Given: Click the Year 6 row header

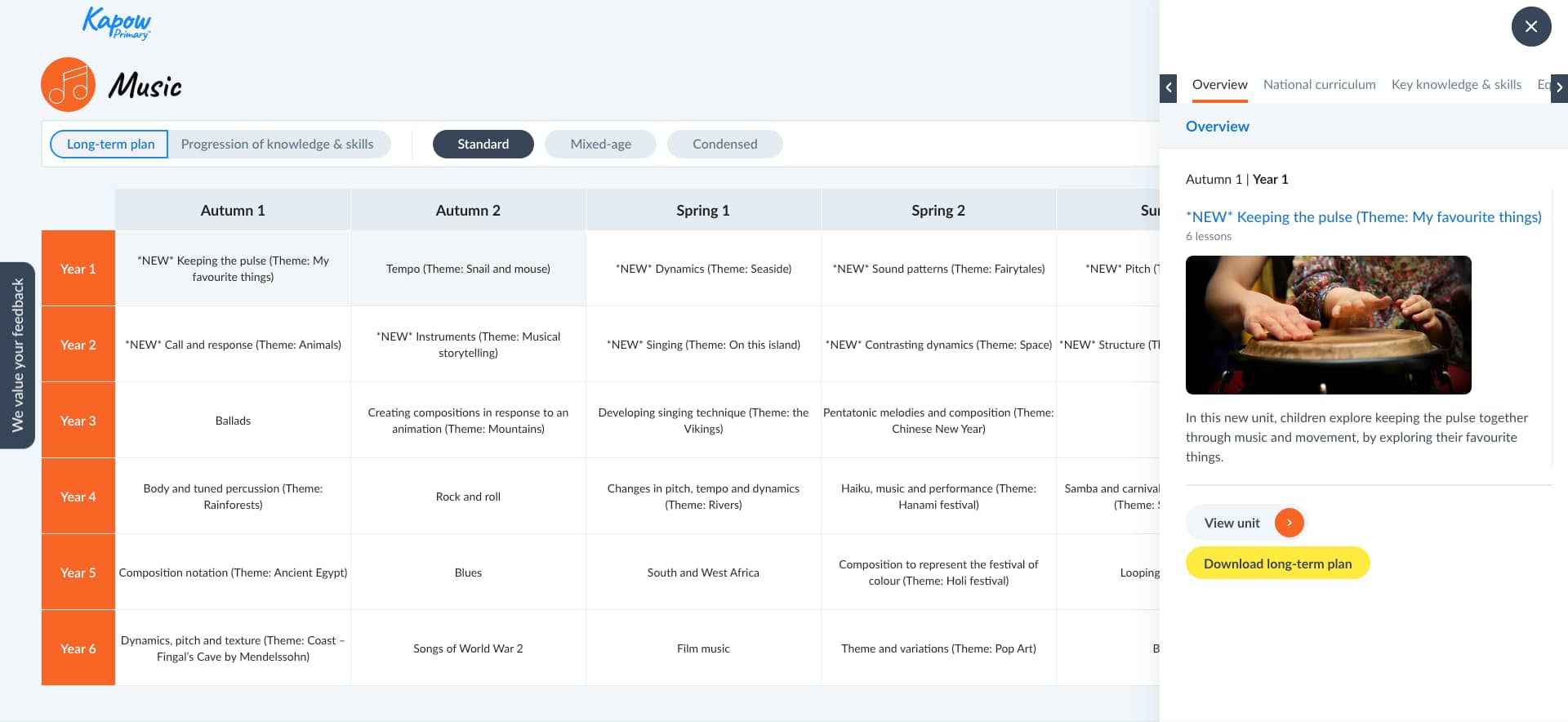Looking at the screenshot, I should point(78,648).
